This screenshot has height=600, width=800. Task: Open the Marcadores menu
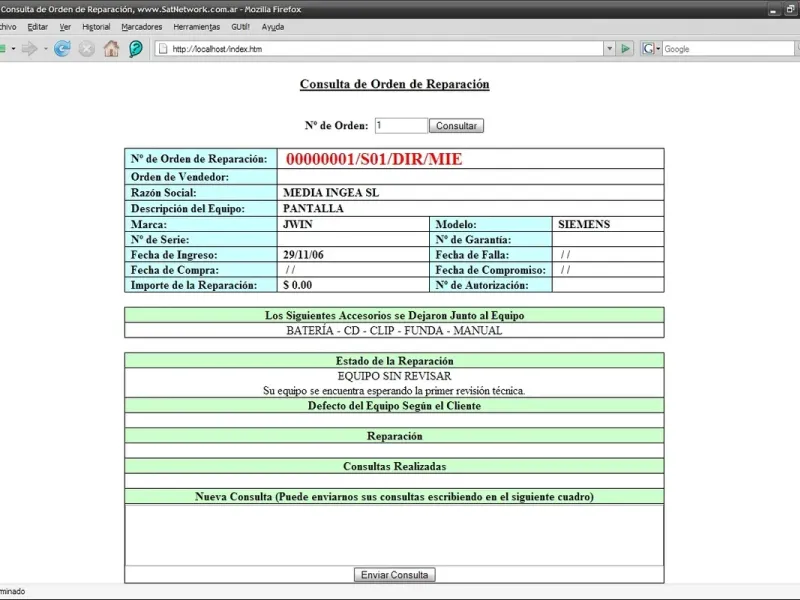point(141,27)
